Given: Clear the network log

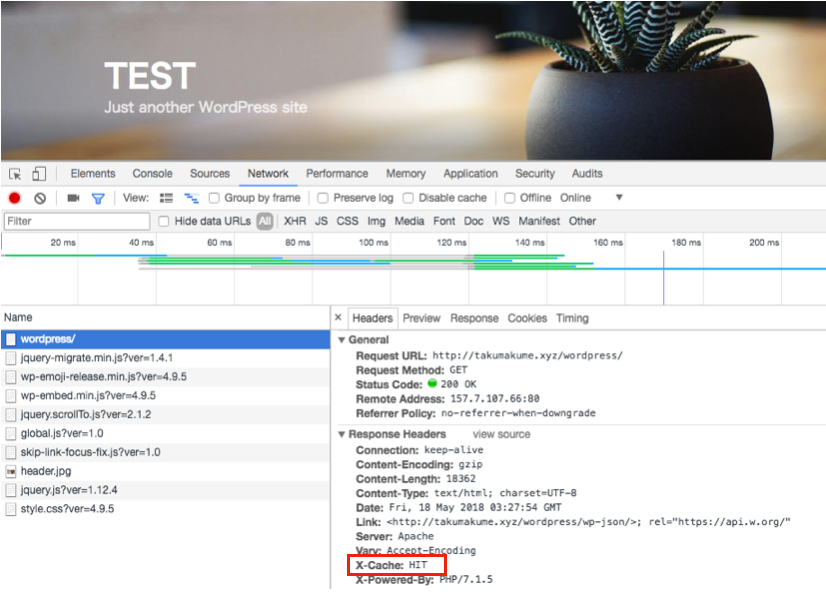Looking at the screenshot, I should coord(40,198).
